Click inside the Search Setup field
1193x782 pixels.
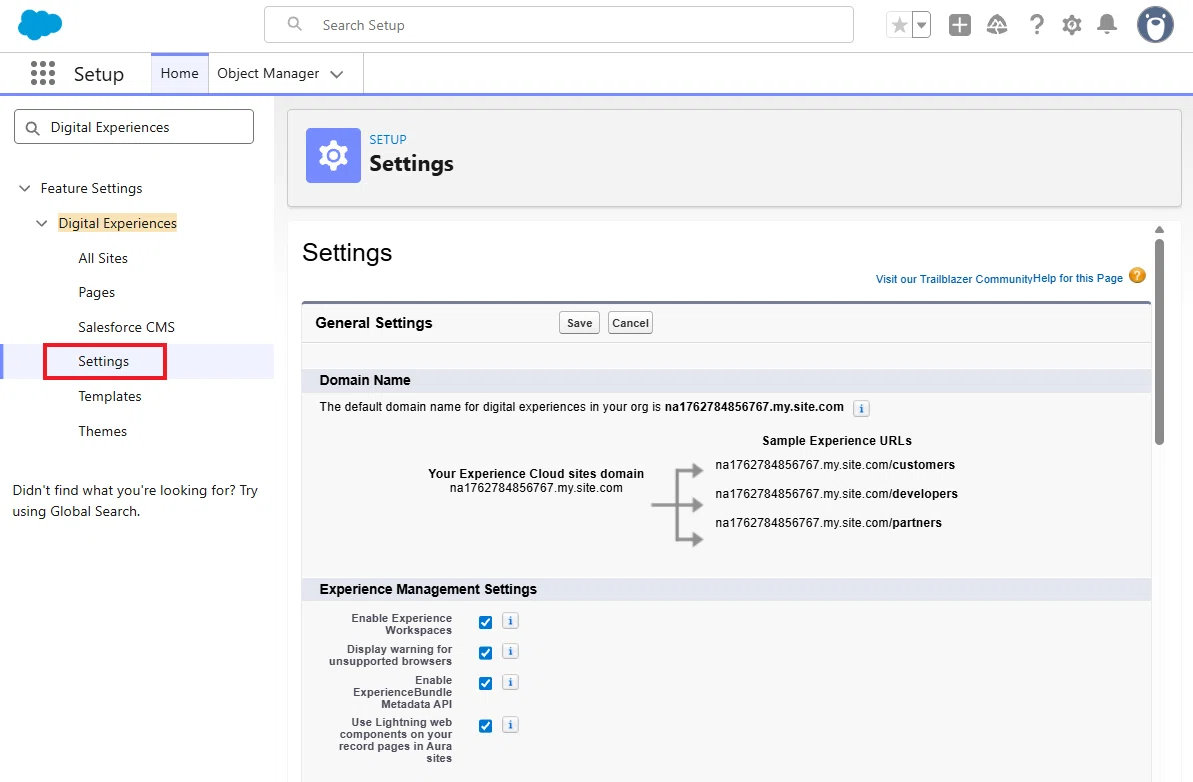pyautogui.click(x=558, y=25)
